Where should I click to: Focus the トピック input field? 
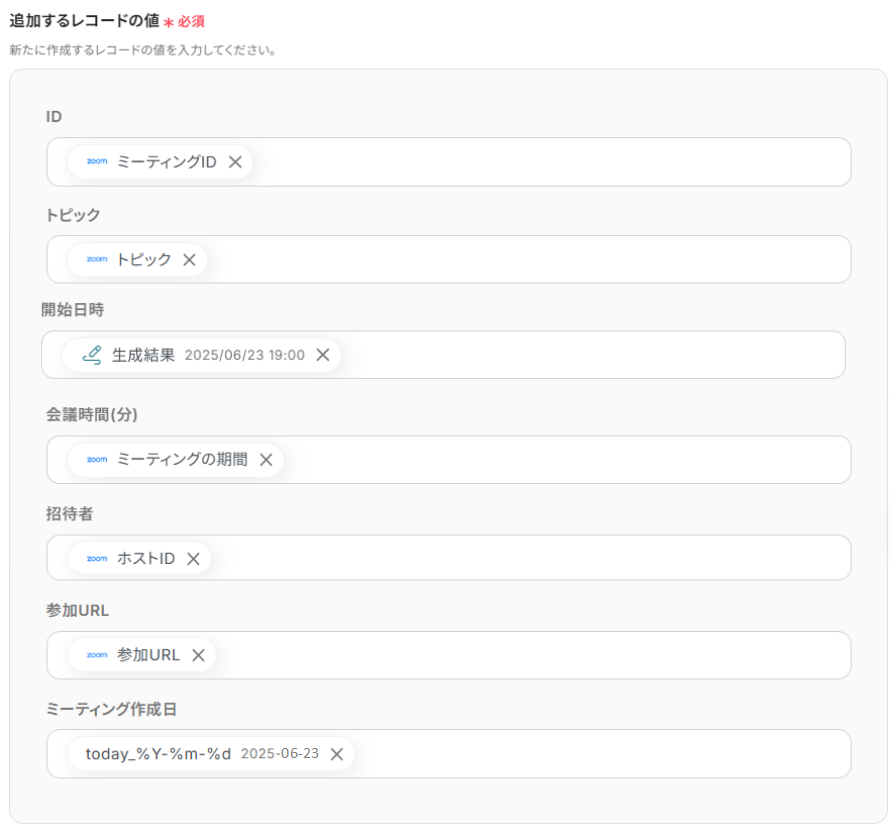coord(449,259)
